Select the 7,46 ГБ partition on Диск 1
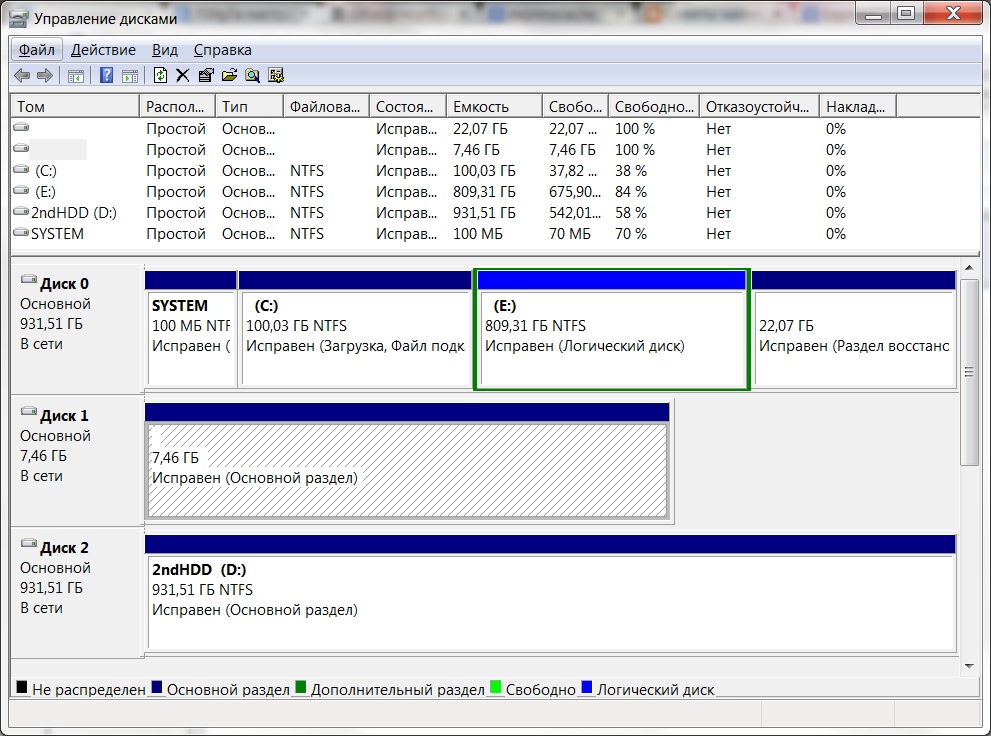 point(407,469)
